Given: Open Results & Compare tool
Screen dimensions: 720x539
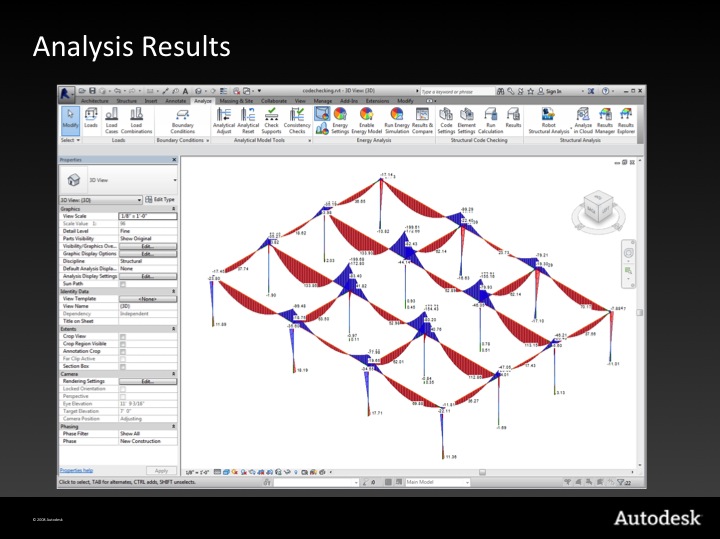Looking at the screenshot, I should tap(422, 121).
